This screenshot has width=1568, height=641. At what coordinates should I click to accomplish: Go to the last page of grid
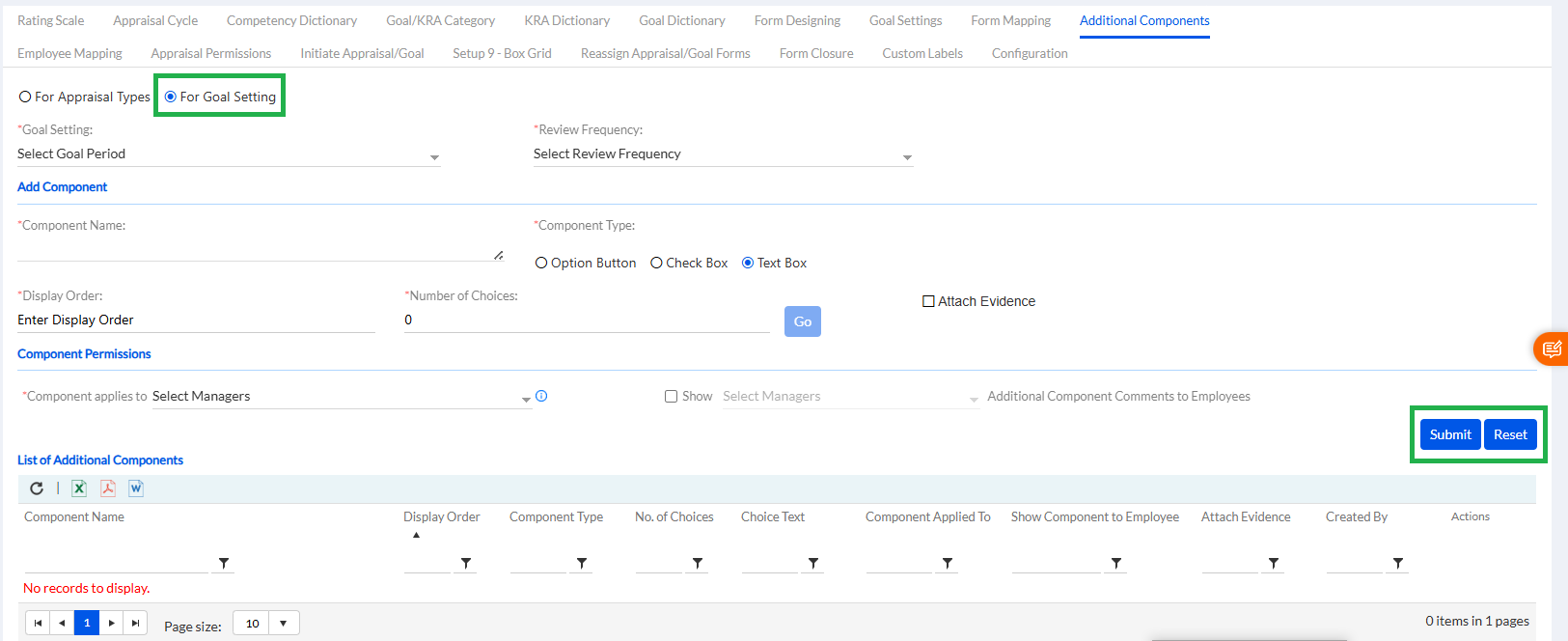pyautogui.click(x=136, y=624)
